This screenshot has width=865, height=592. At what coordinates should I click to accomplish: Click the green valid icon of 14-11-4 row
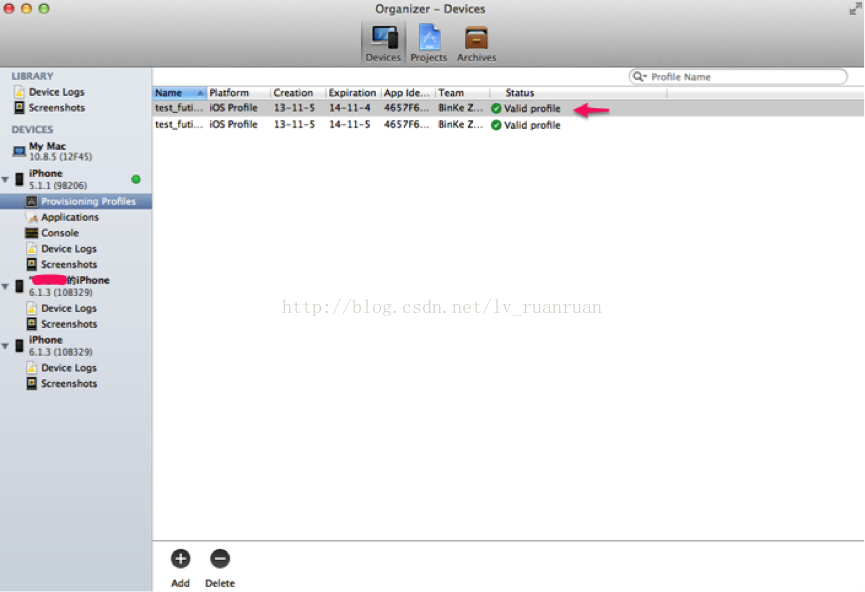coord(496,109)
